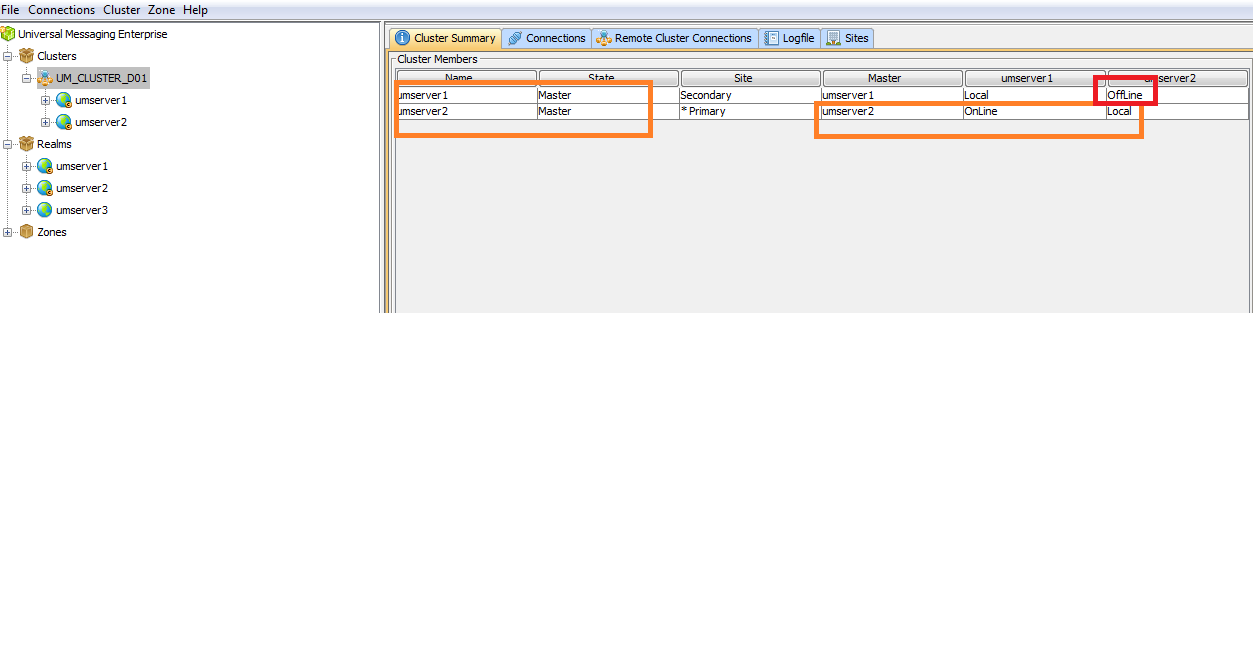Select the umserver2 Name cell in table

(466, 111)
